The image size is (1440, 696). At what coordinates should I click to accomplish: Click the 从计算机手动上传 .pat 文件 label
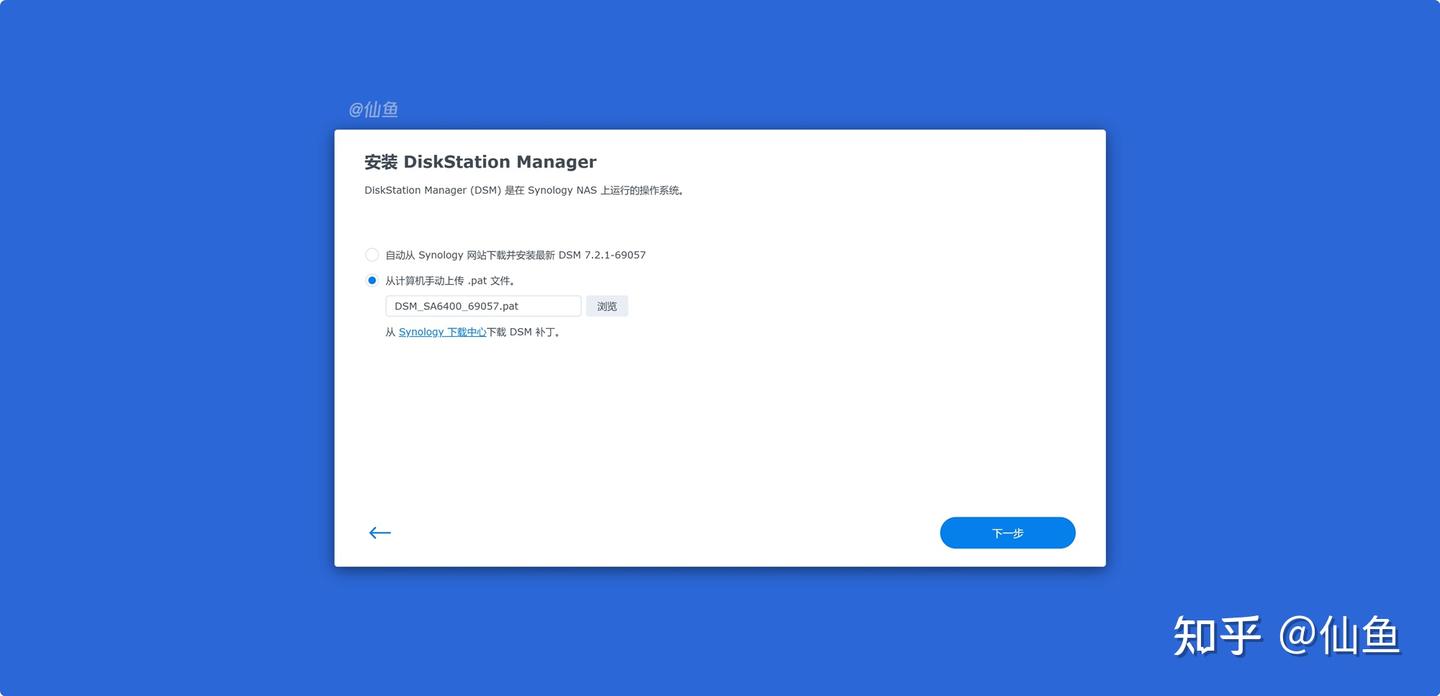[451, 281]
